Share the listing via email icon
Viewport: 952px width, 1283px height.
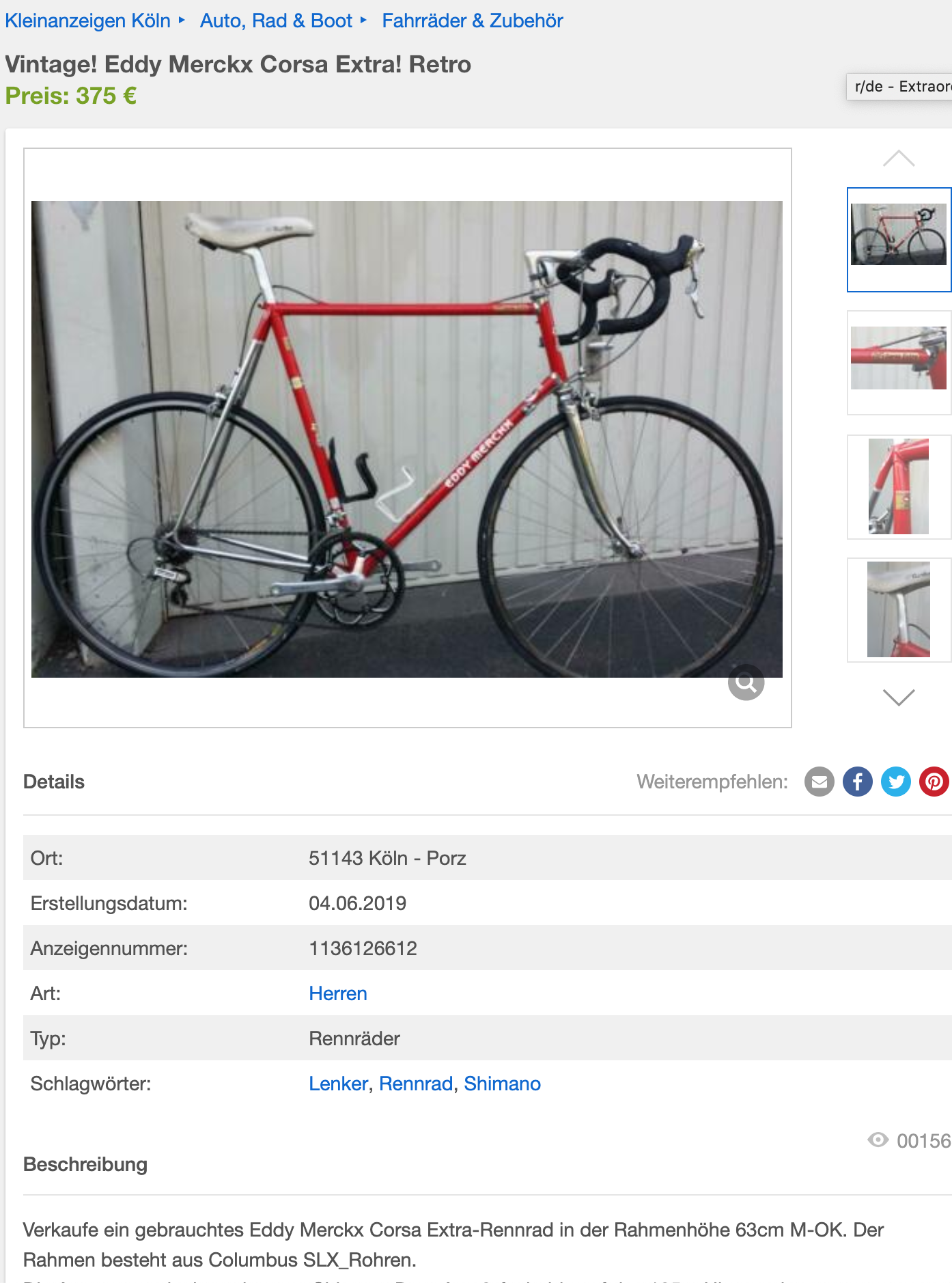pos(820,782)
